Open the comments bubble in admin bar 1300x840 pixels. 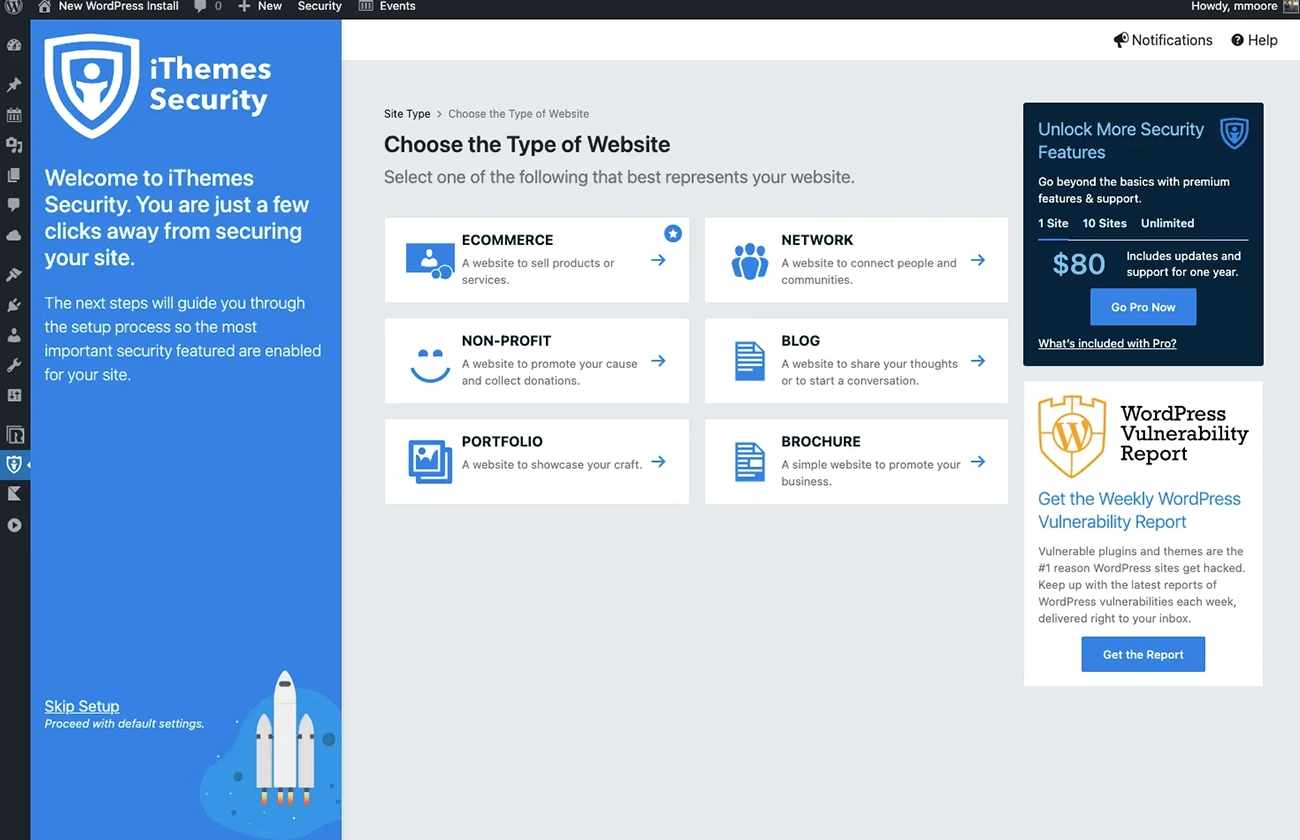208,6
